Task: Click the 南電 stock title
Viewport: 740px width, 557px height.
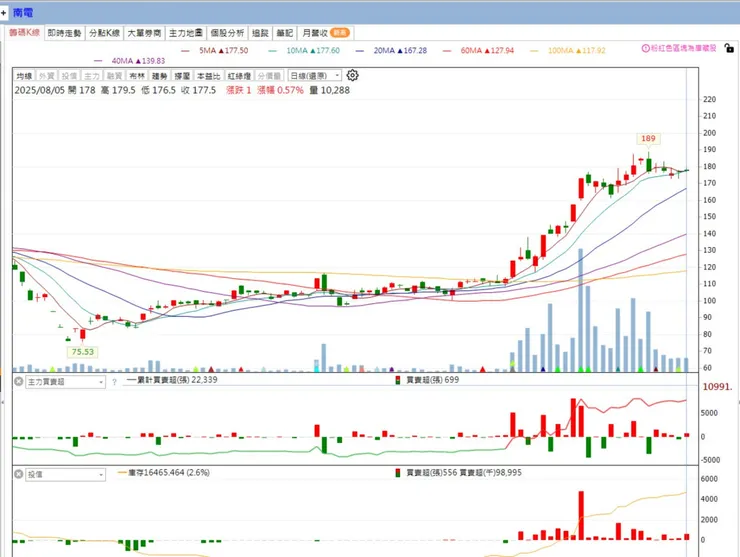Action: (23, 13)
